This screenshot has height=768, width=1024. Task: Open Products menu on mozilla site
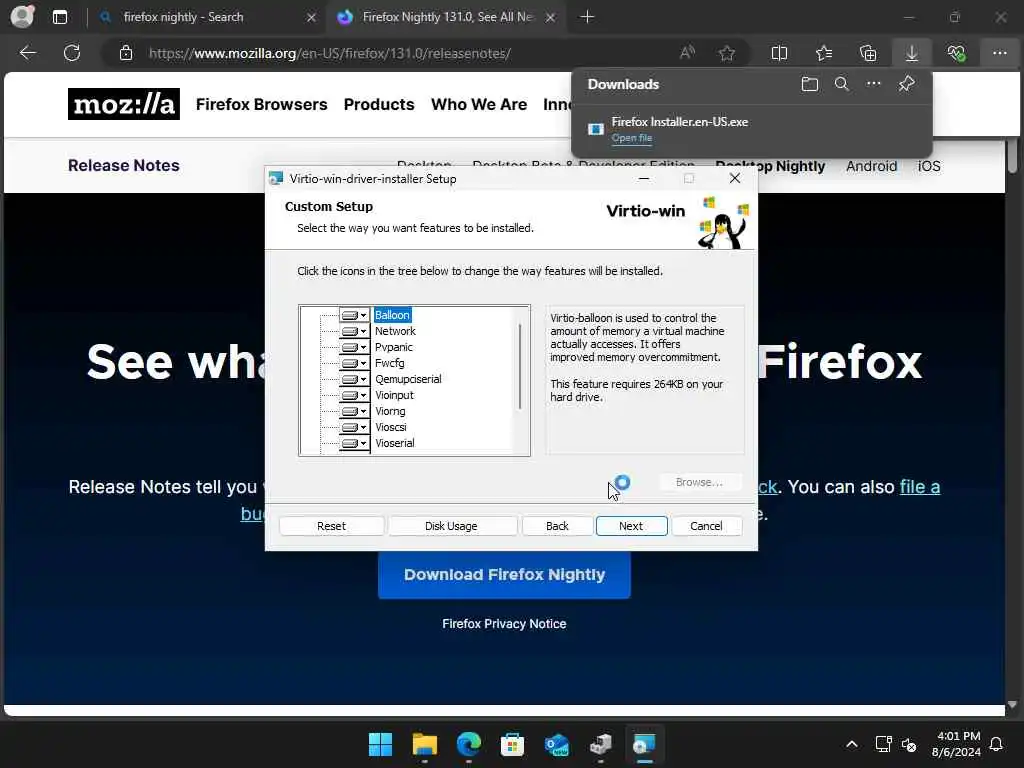tap(379, 104)
